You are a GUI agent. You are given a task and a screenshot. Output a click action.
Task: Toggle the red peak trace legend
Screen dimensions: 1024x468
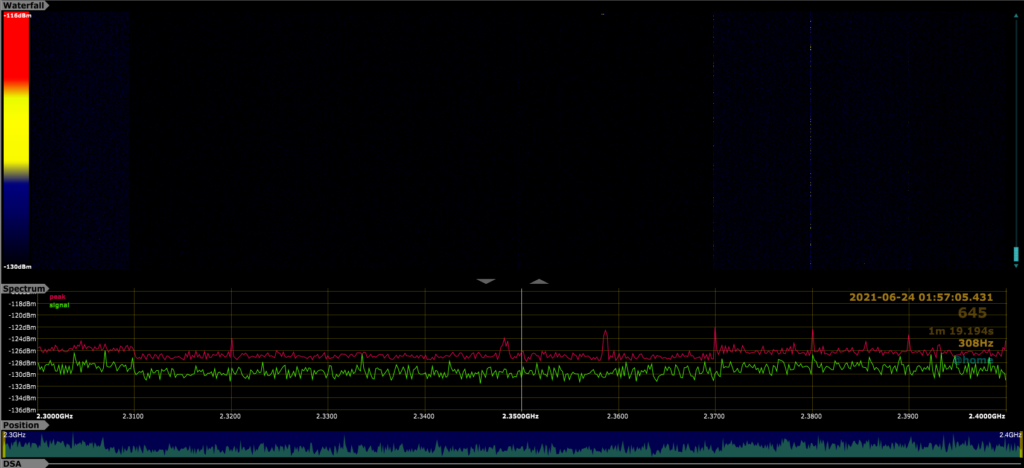pos(56,297)
